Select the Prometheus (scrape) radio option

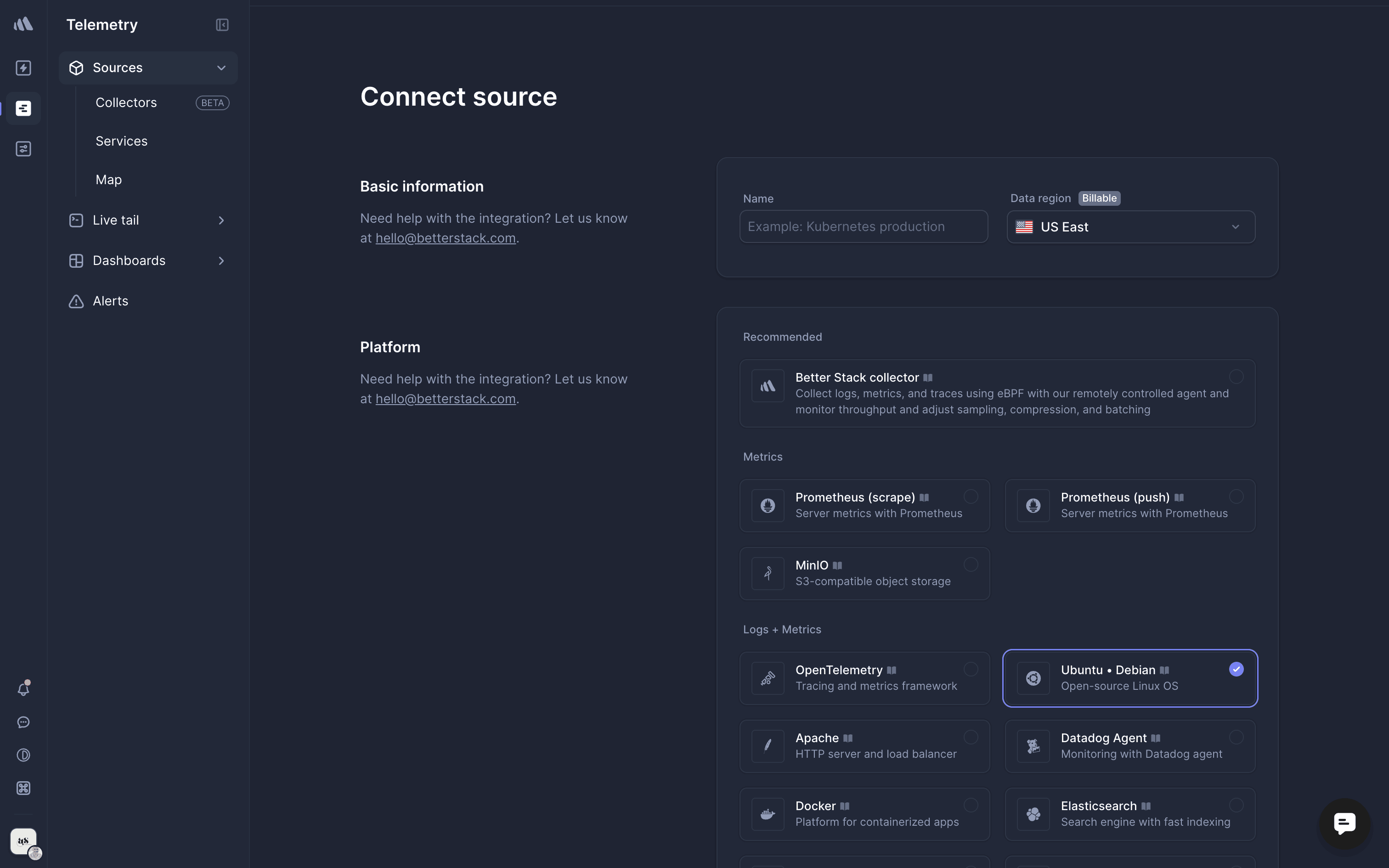(971, 496)
